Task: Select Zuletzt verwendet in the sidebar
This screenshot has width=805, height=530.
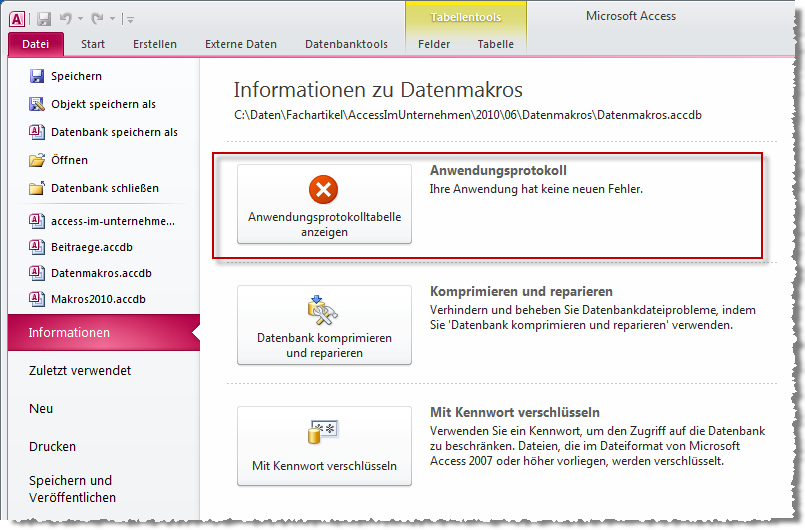Action: click(x=80, y=371)
